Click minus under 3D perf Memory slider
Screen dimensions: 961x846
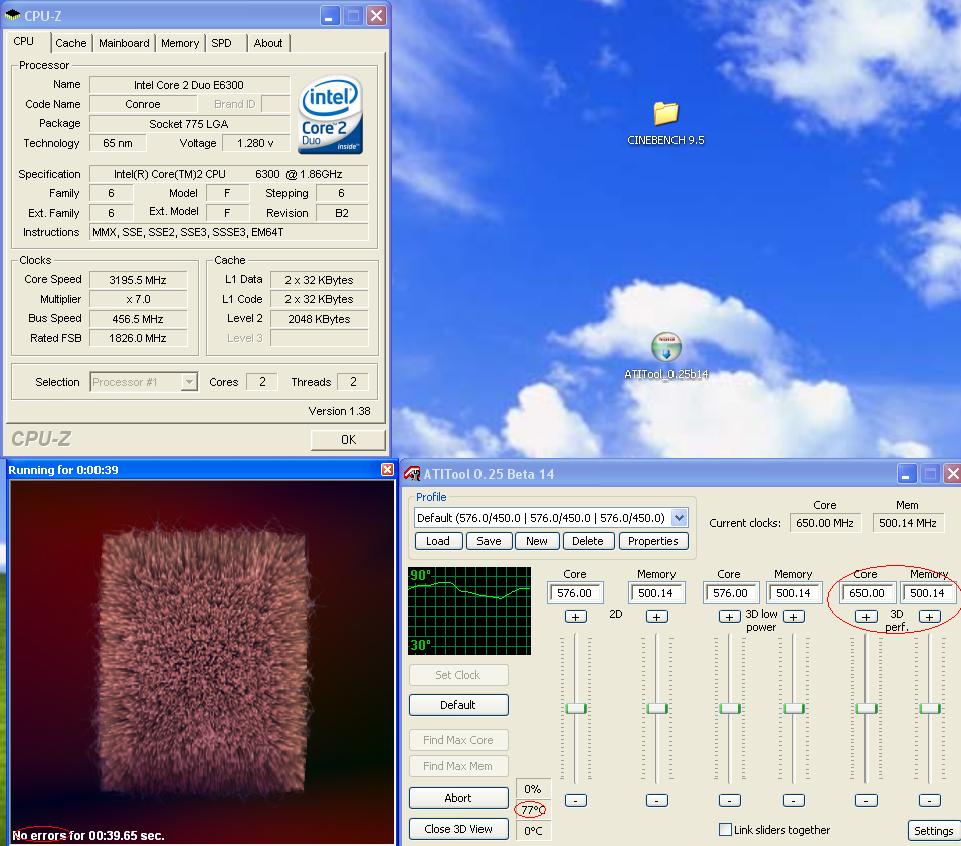point(930,801)
